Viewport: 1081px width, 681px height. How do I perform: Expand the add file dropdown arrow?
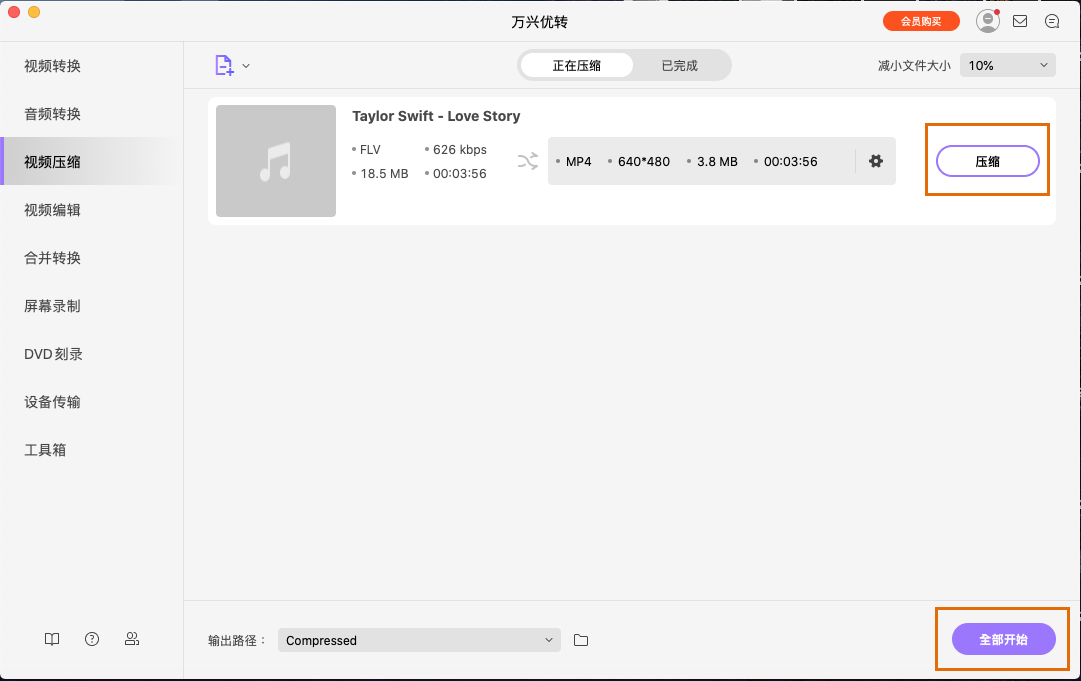point(244,64)
